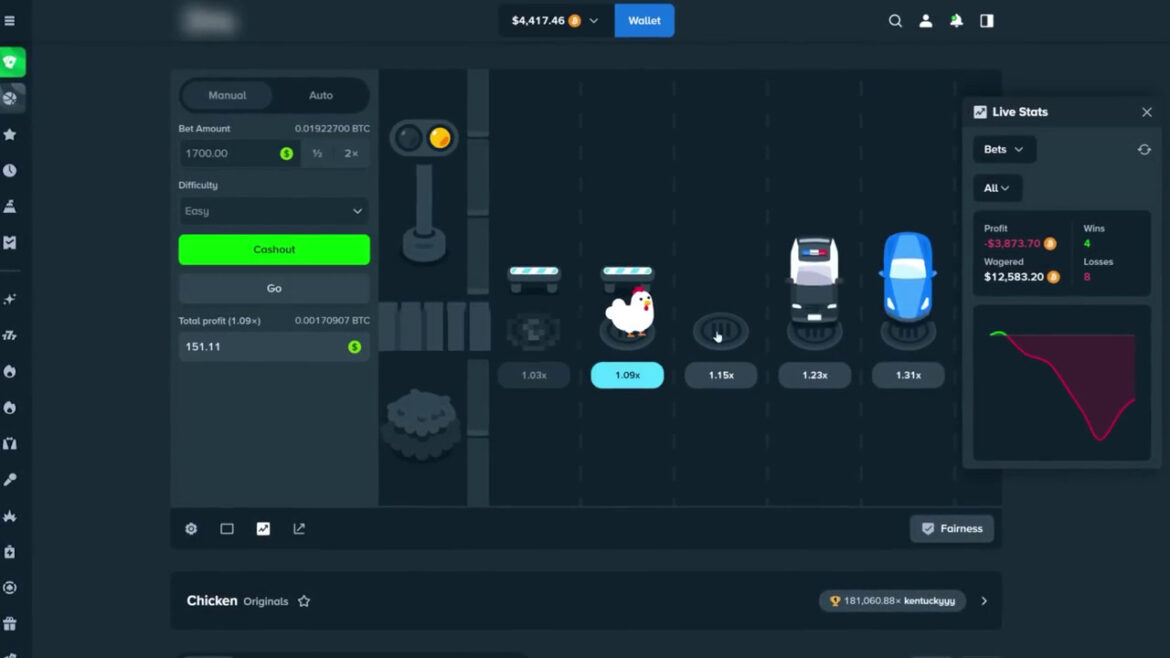The image size is (1170, 658).
Task: Toggle the side panel icon in header
Action: coord(986,21)
